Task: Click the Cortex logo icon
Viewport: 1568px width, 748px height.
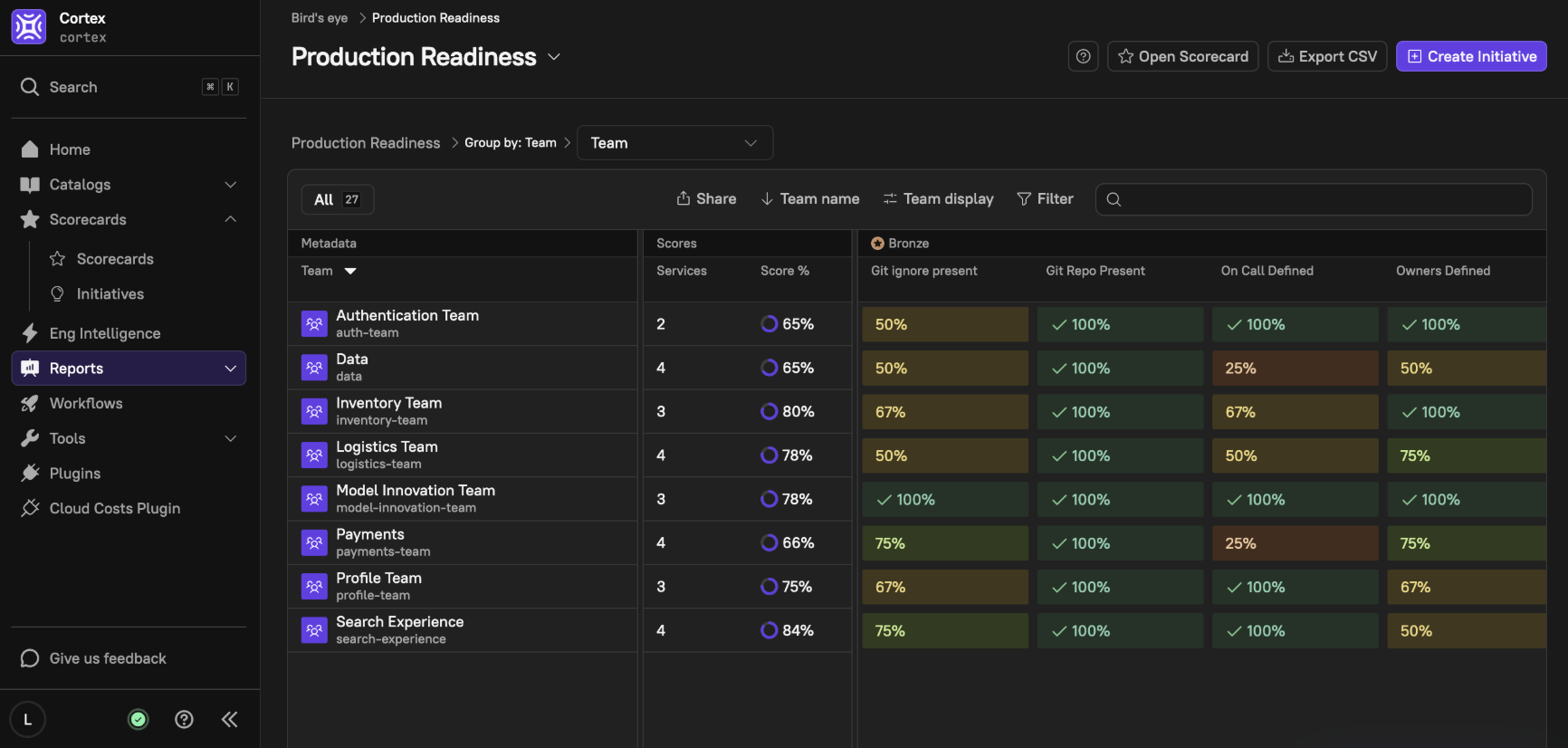Action: [x=29, y=27]
